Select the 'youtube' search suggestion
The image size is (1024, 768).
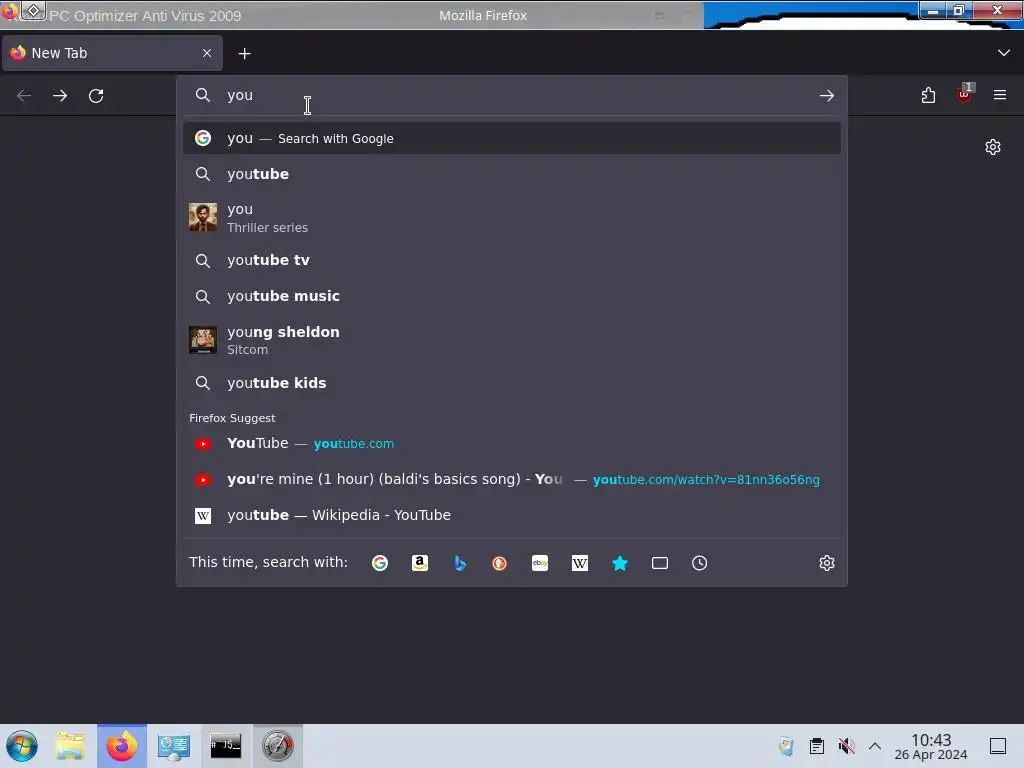coord(512,174)
